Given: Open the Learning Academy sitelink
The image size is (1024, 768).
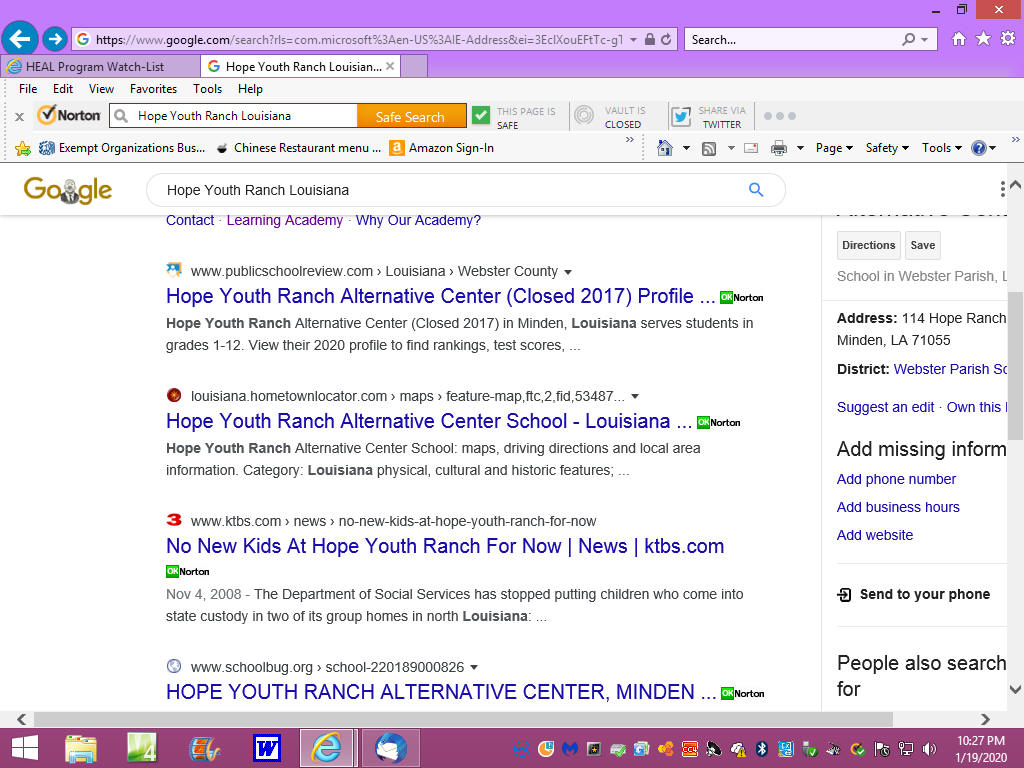Looking at the screenshot, I should tap(285, 220).
